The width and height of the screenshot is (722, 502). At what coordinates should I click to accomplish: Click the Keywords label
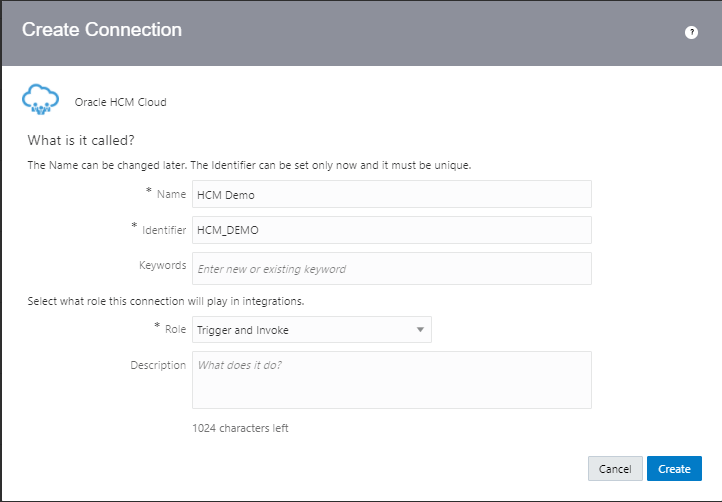[162, 266]
